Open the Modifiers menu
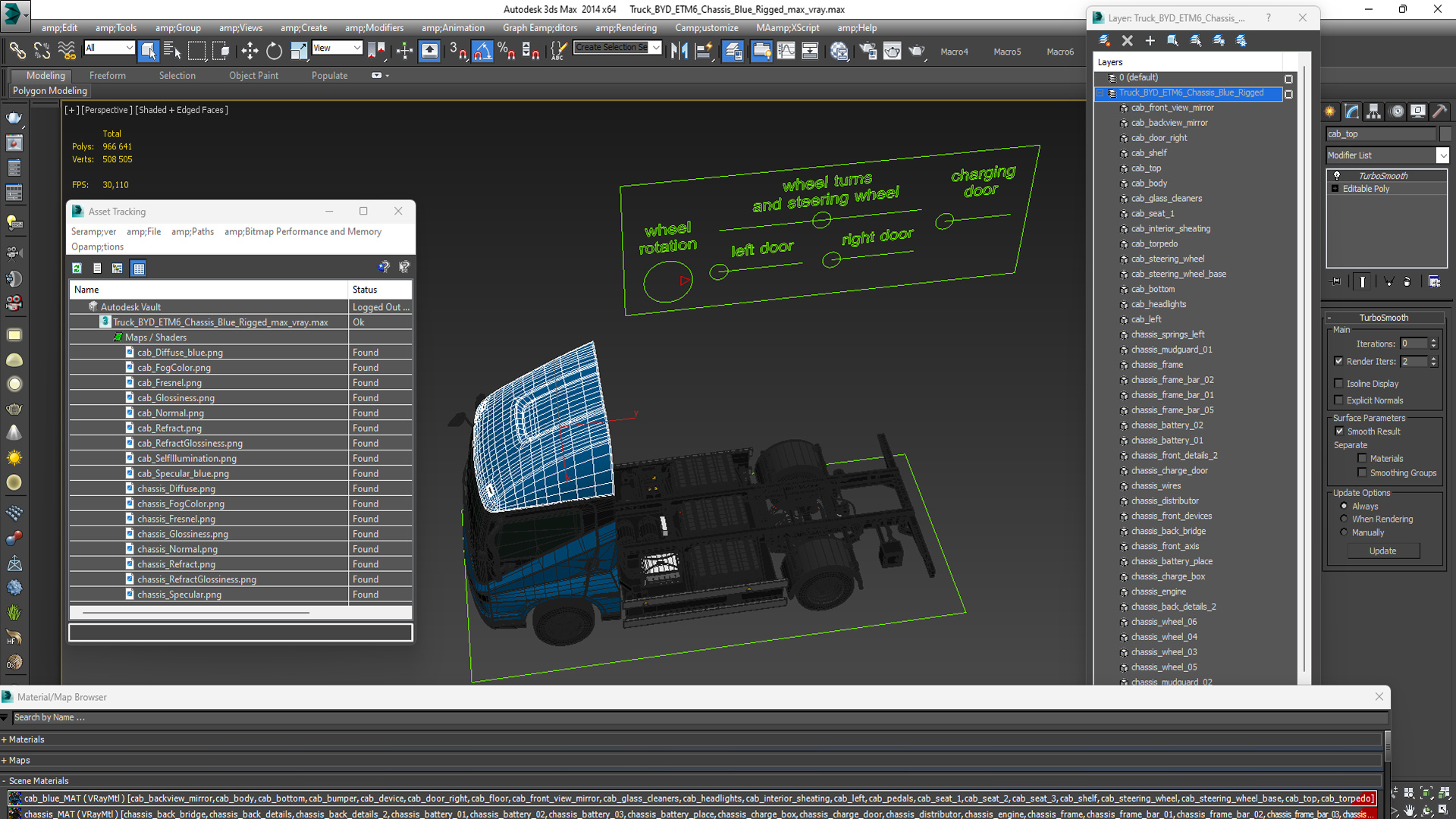1456x819 pixels. tap(374, 28)
